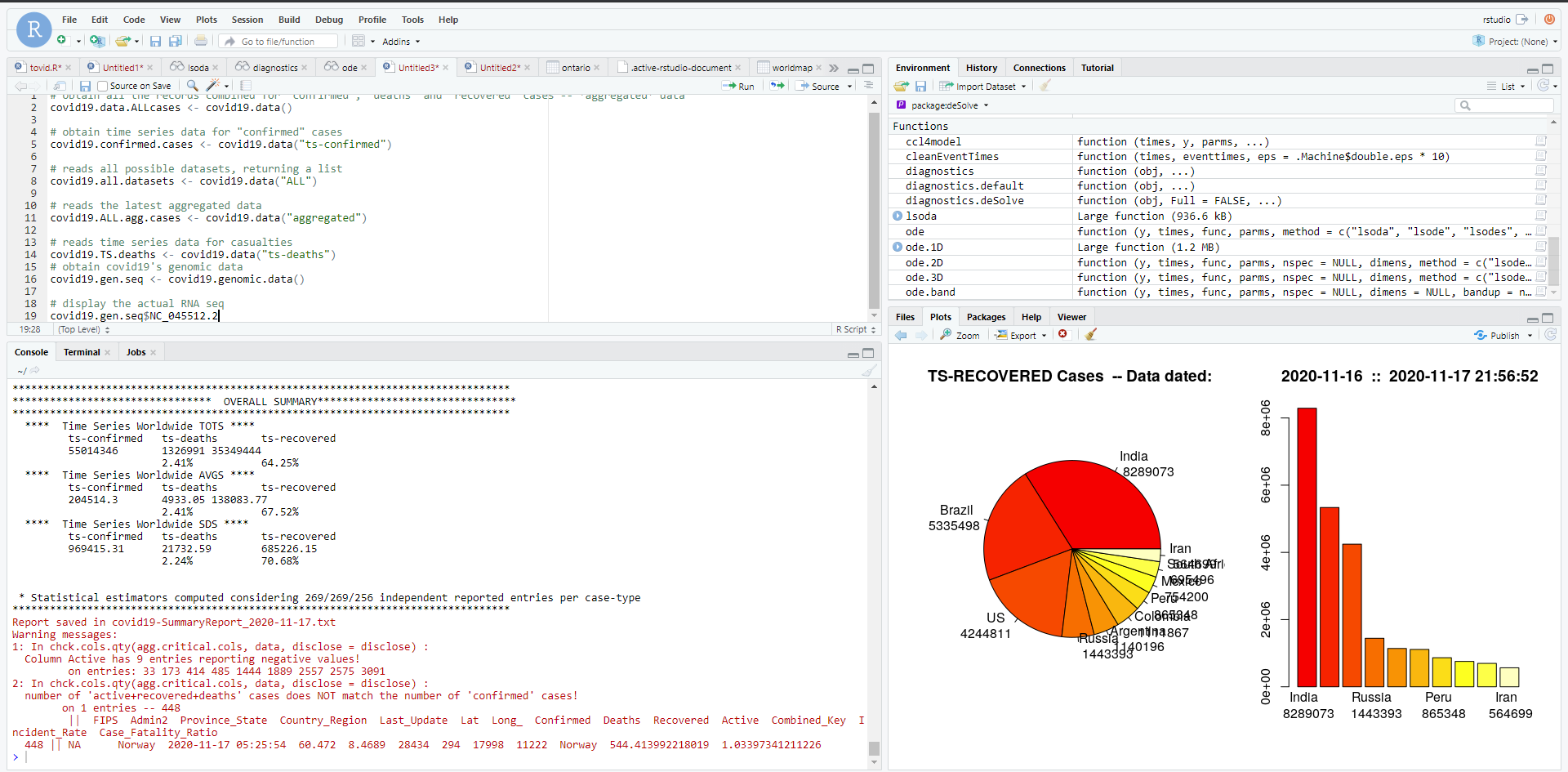Screen dimensions: 1568x772
Task: Click the print current file icon
Action: click(x=201, y=42)
